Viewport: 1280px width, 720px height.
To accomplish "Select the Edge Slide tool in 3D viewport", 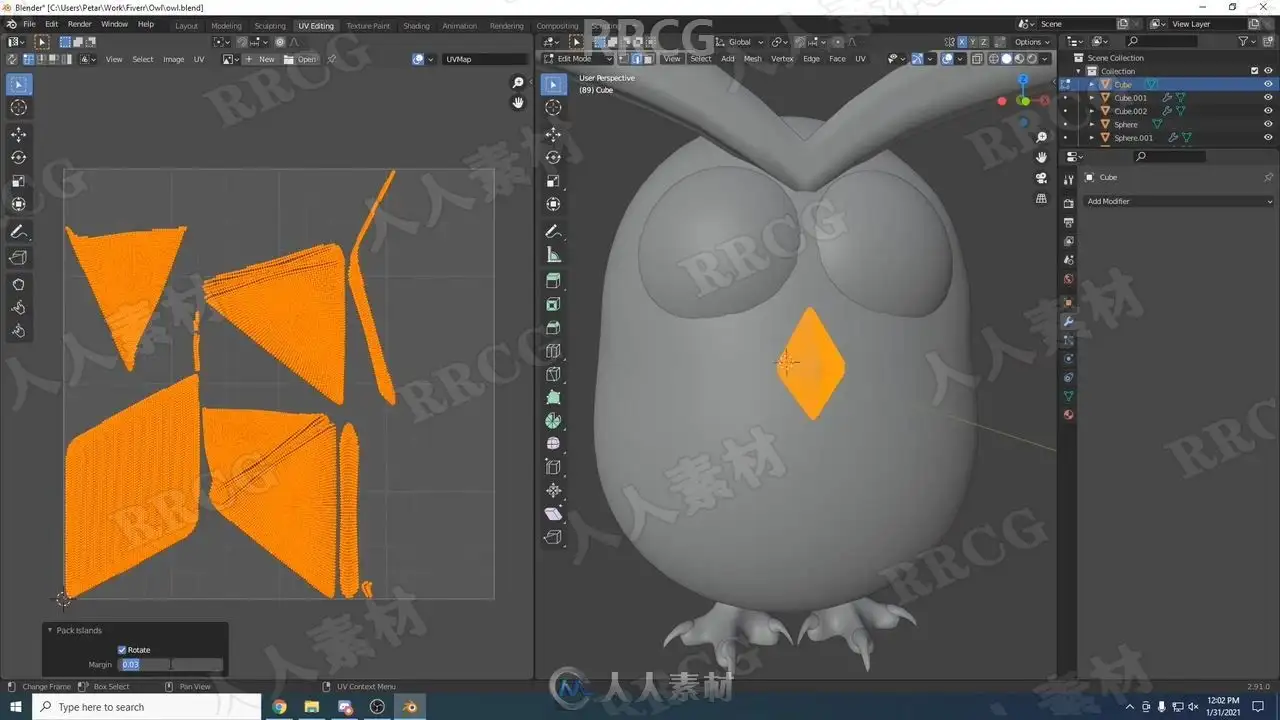I will tap(554, 467).
